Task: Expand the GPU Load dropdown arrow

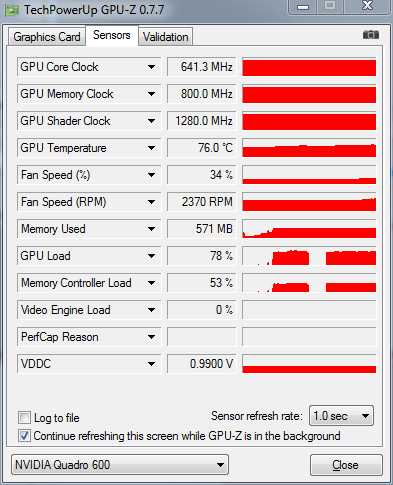Action: pyautogui.click(x=151, y=256)
